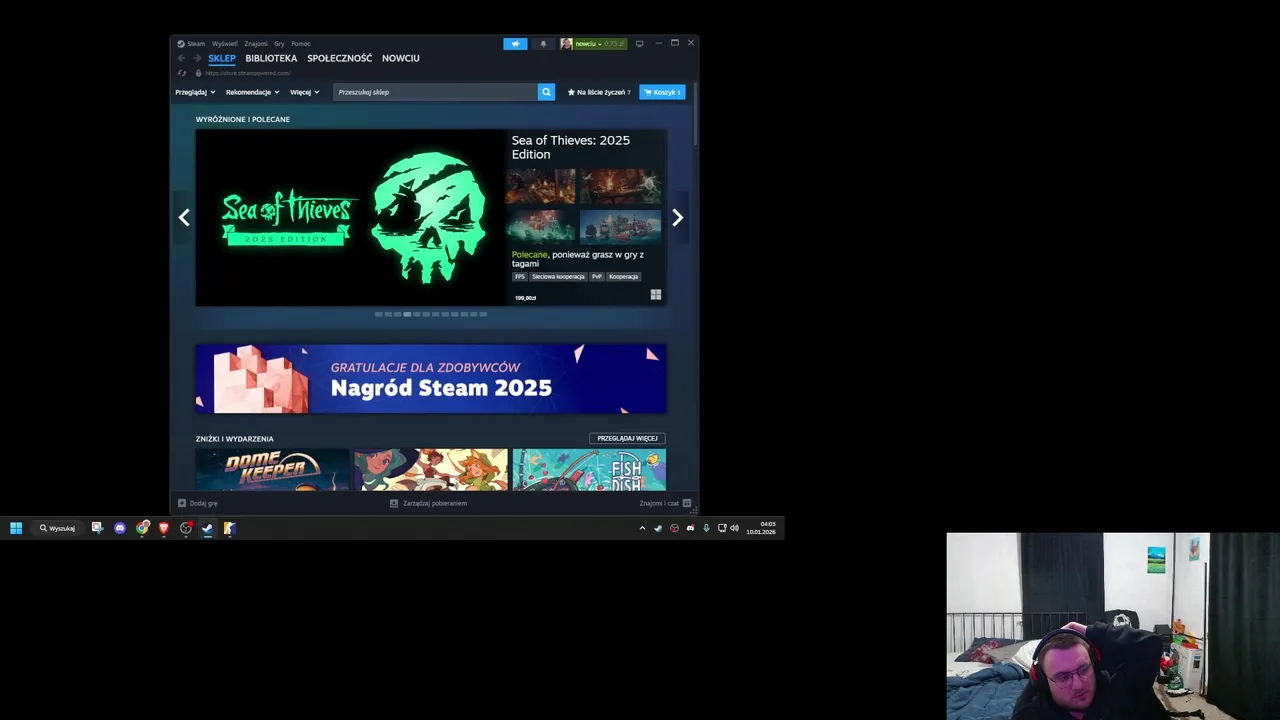The image size is (1280, 720).
Task: Open the Dome Keeper sale tile
Action: [x=272, y=470]
